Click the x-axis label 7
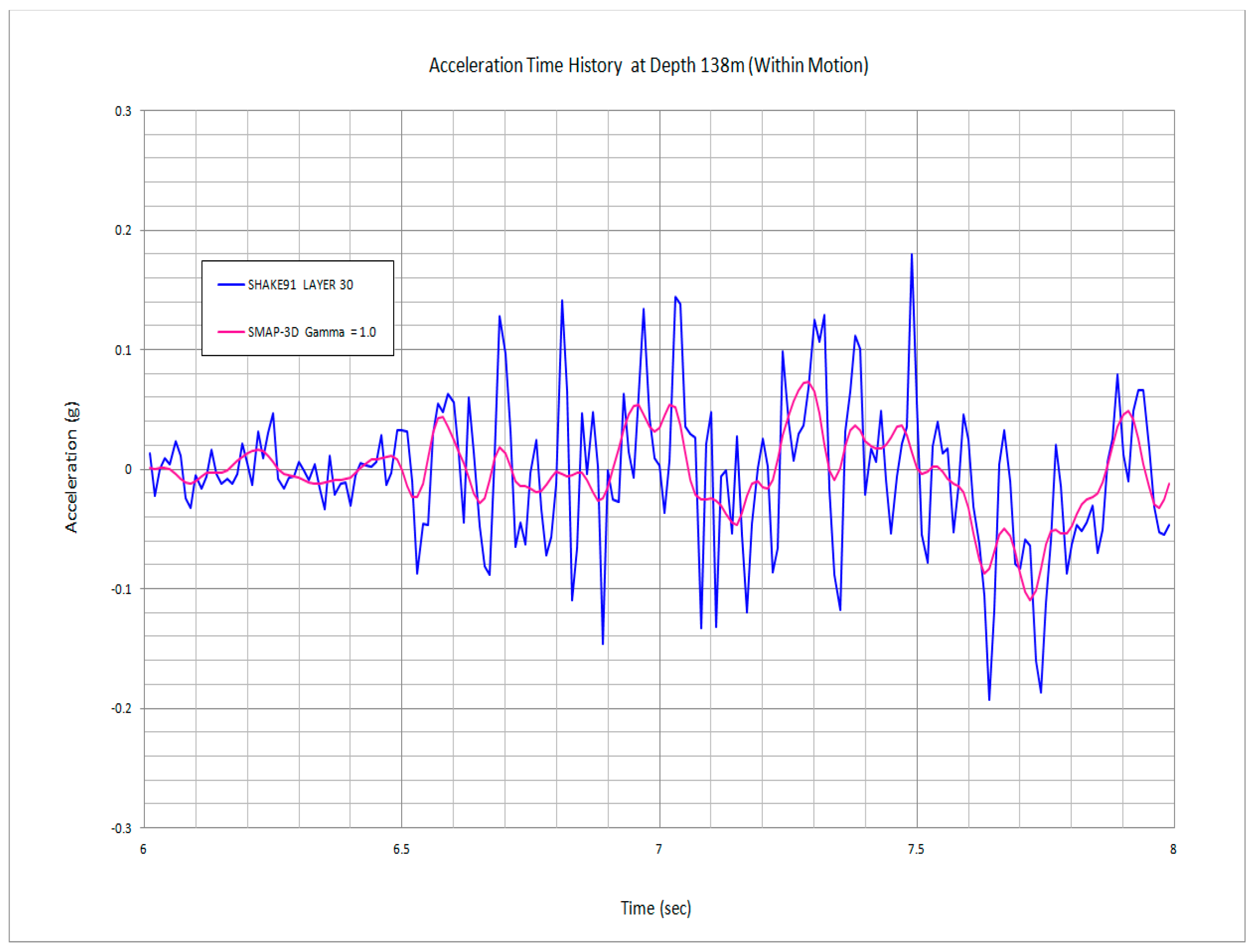Image resolution: width=1252 pixels, height=952 pixels. point(658,850)
